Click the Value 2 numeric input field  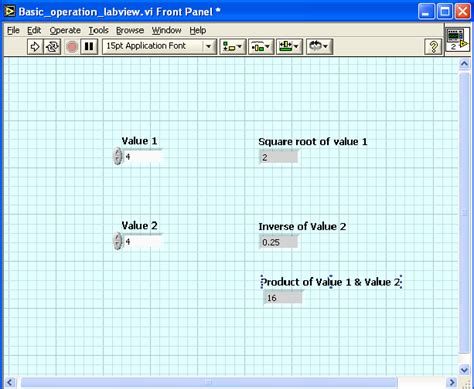143,241
